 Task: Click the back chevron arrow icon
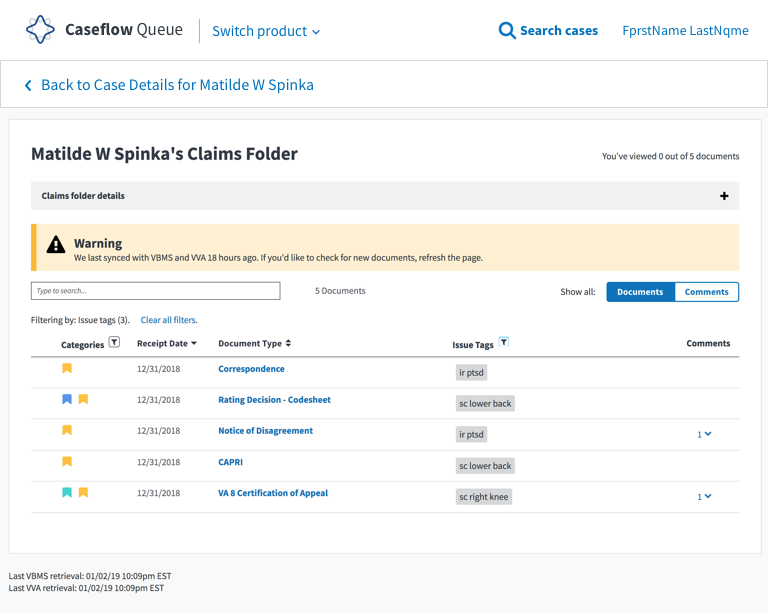[x=28, y=85]
